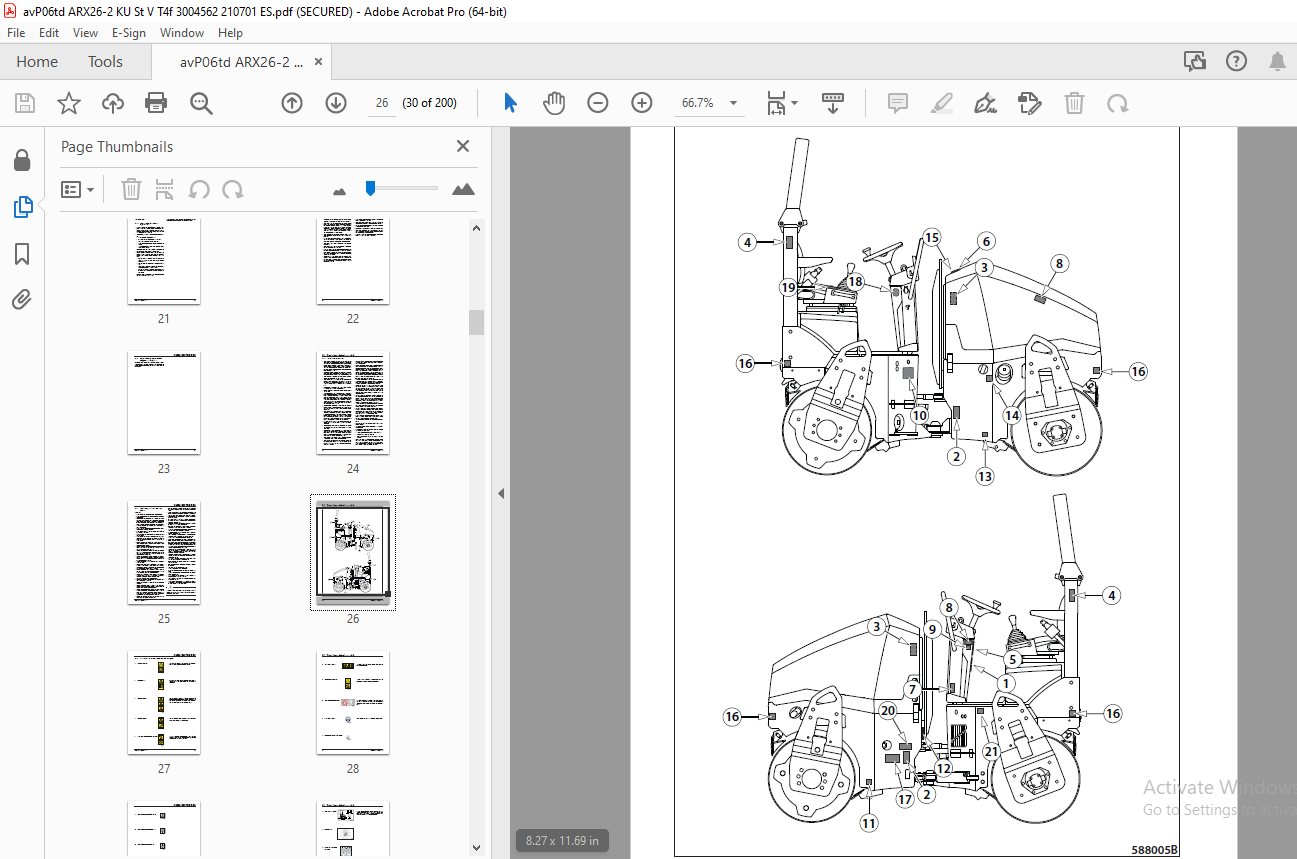The width and height of the screenshot is (1297, 859).
Task: Select the page 21 thumbnail
Action: tap(164, 261)
